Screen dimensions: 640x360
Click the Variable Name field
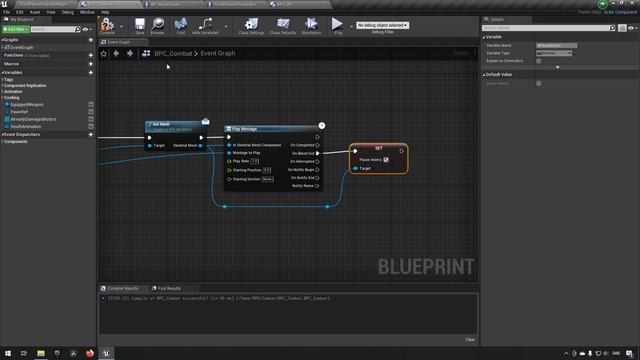coord(556,45)
